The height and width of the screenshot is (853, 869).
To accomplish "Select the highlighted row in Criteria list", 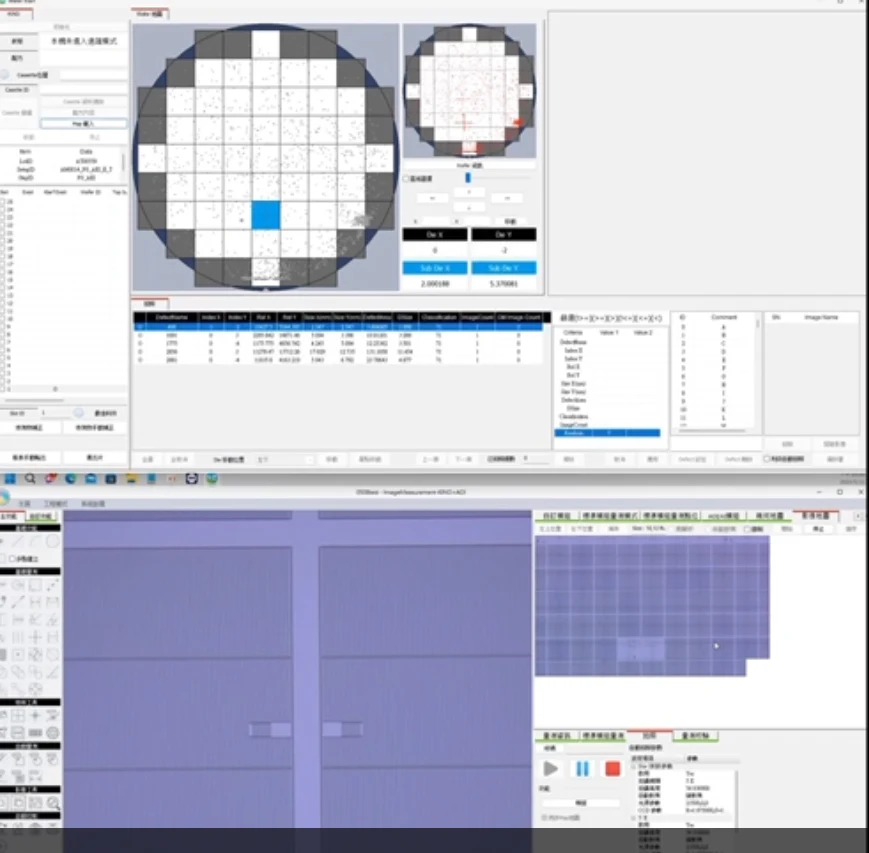I will click(x=609, y=432).
